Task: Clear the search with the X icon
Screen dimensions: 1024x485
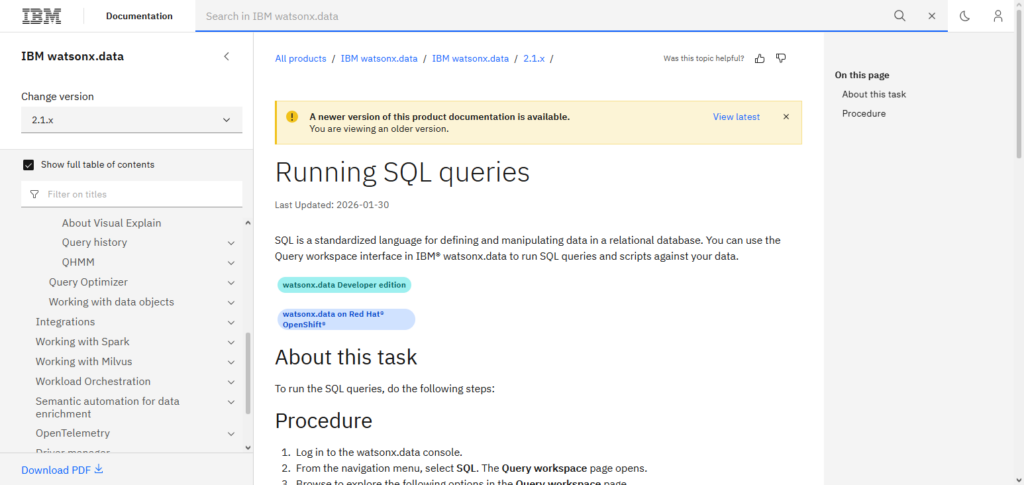Action: [932, 16]
